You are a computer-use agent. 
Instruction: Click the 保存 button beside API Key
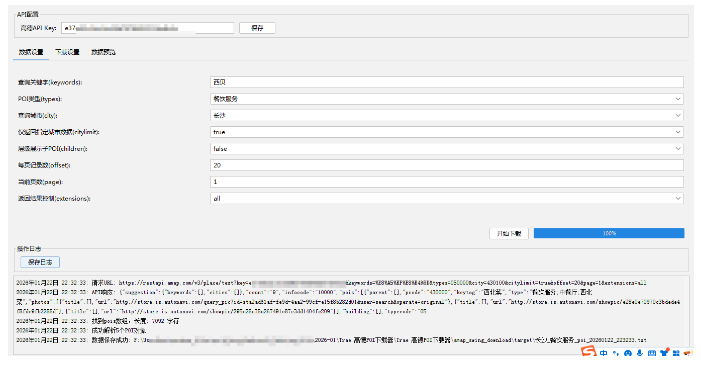[257, 28]
